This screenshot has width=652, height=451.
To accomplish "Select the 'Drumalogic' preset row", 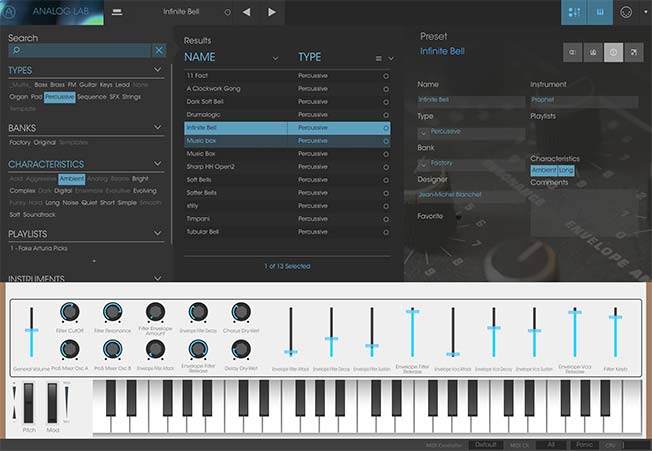I will (287, 115).
